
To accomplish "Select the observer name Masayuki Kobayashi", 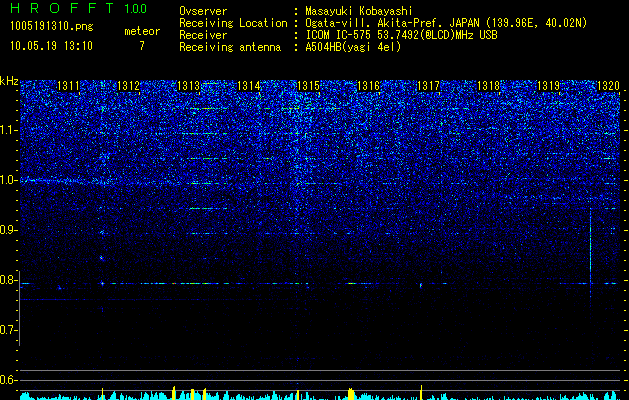I will click(x=359, y=11).
